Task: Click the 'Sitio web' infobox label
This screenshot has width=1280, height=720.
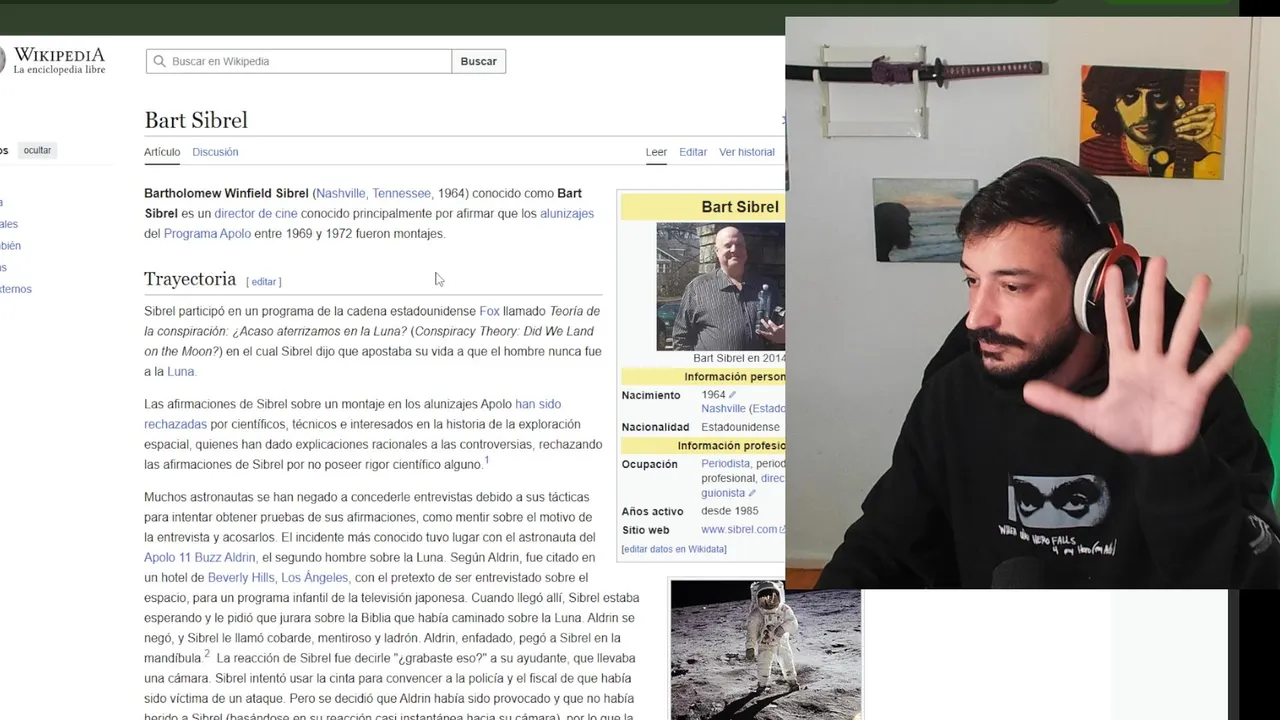Action: pyautogui.click(x=645, y=530)
